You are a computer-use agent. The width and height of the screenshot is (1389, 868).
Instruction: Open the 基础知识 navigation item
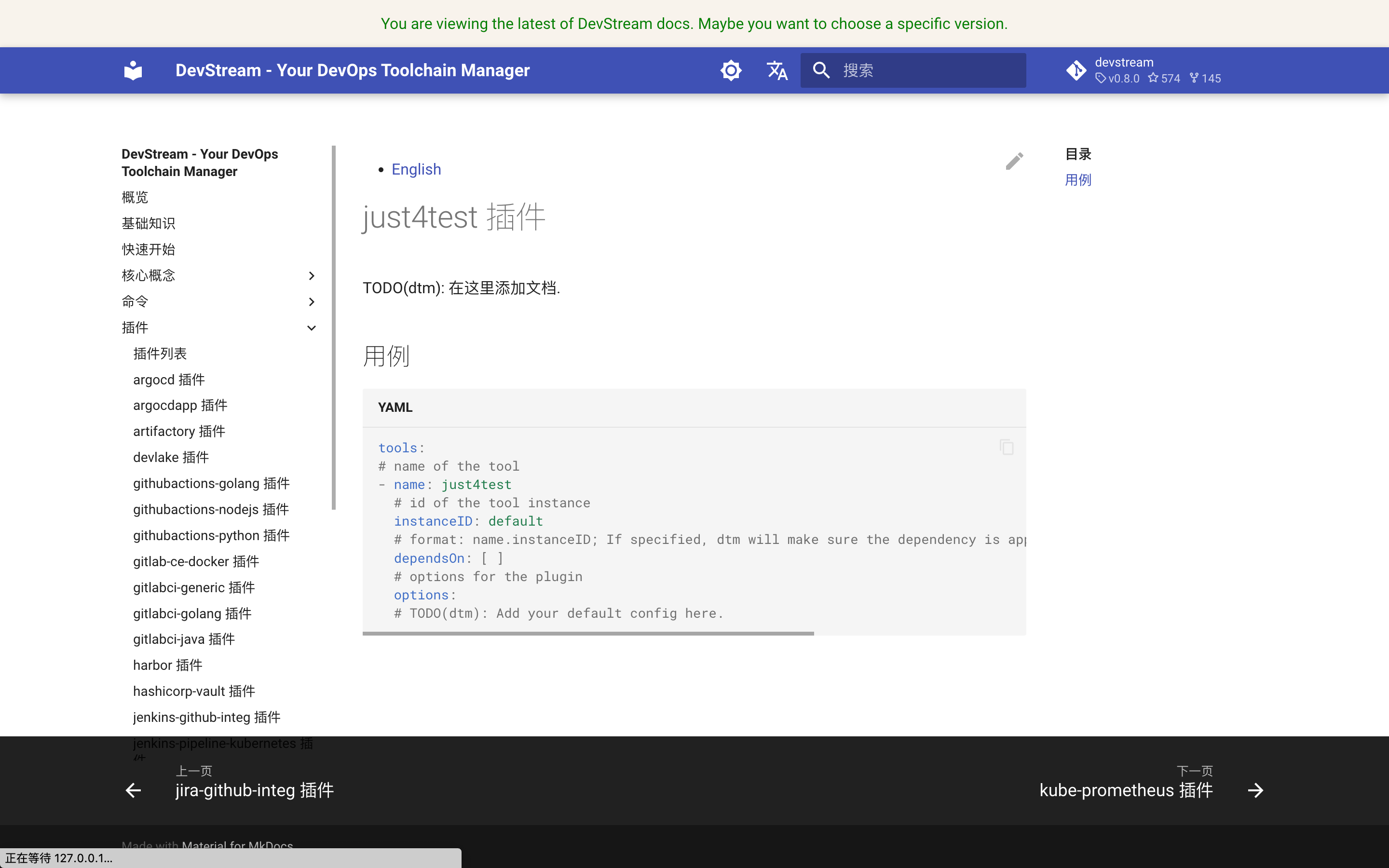coord(148,223)
